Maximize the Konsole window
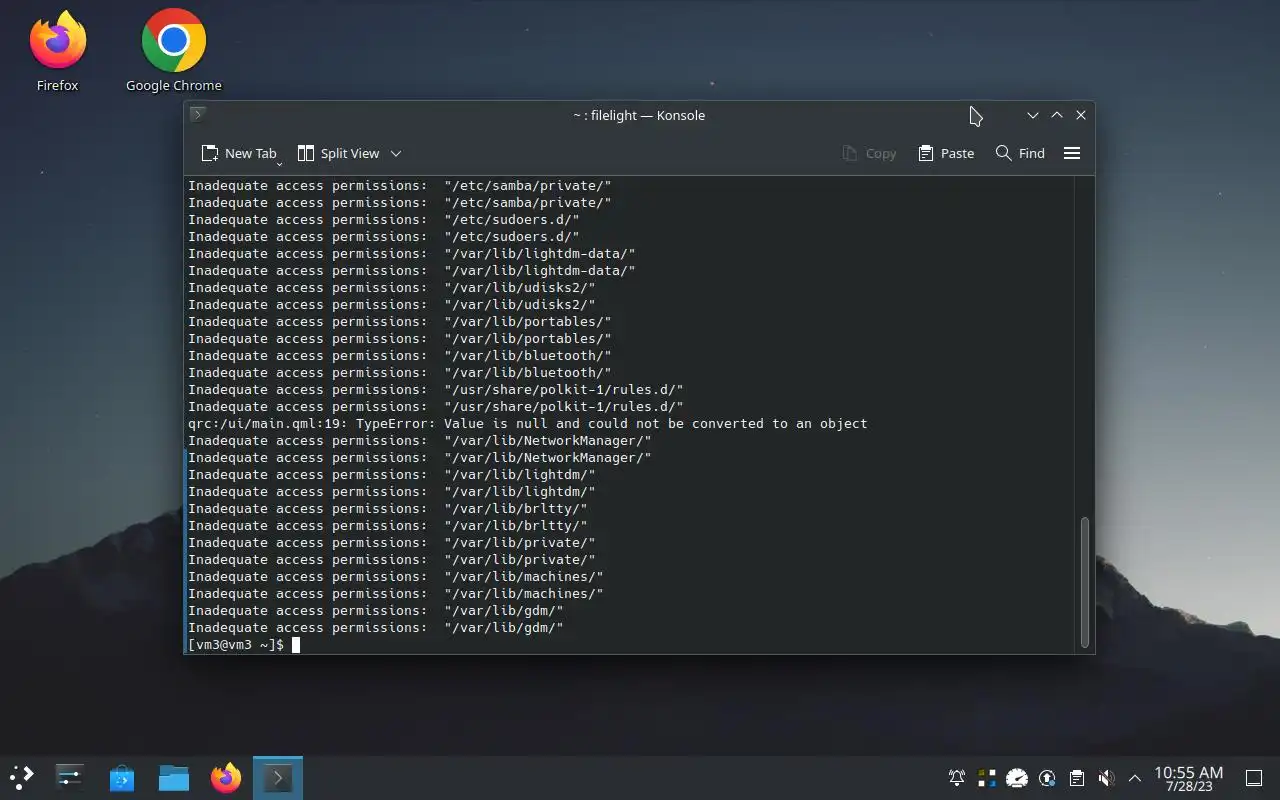Viewport: 1280px width, 800px height. (x=1057, y=115)
